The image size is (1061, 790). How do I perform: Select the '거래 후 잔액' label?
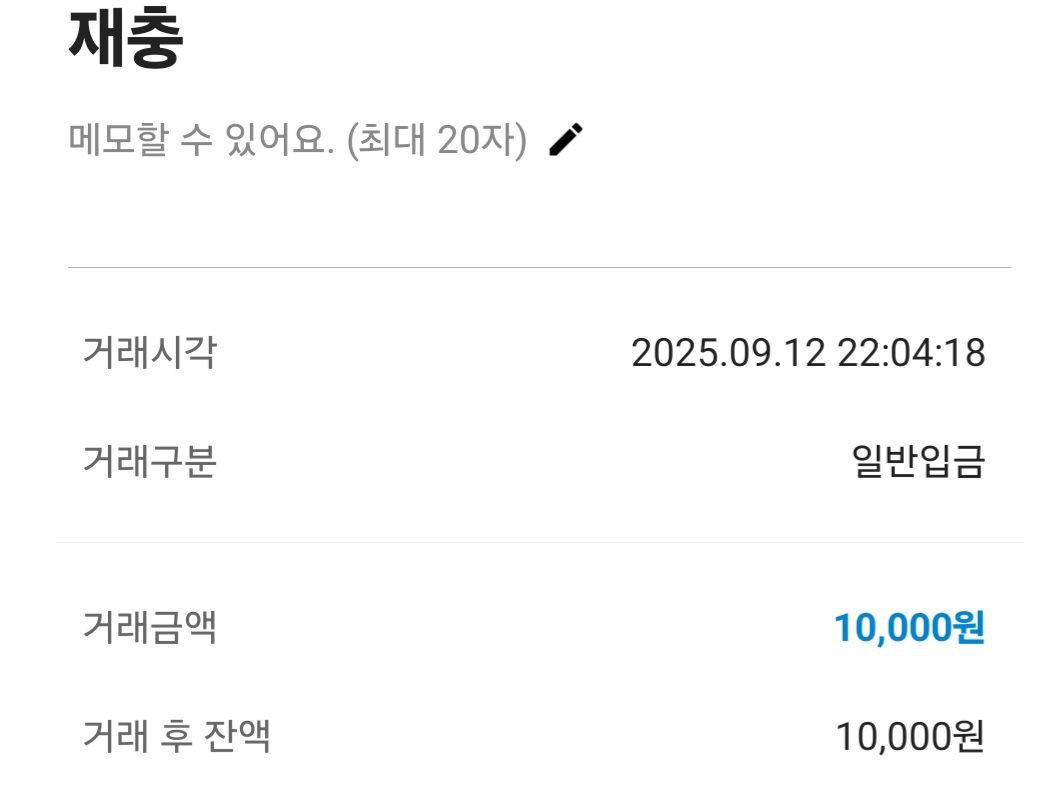pyautogui.click(x=176, y=737)
